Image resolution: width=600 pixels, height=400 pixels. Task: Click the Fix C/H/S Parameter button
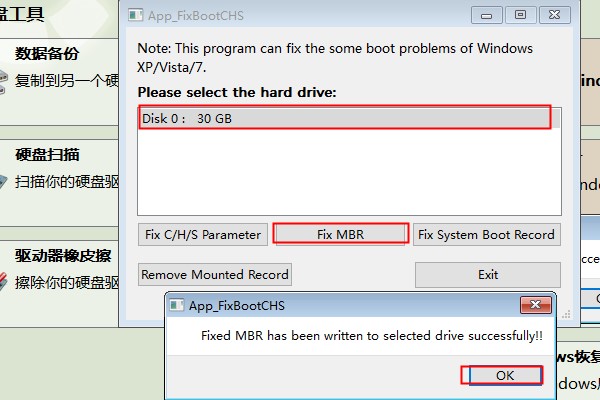(x=203, y=234)
